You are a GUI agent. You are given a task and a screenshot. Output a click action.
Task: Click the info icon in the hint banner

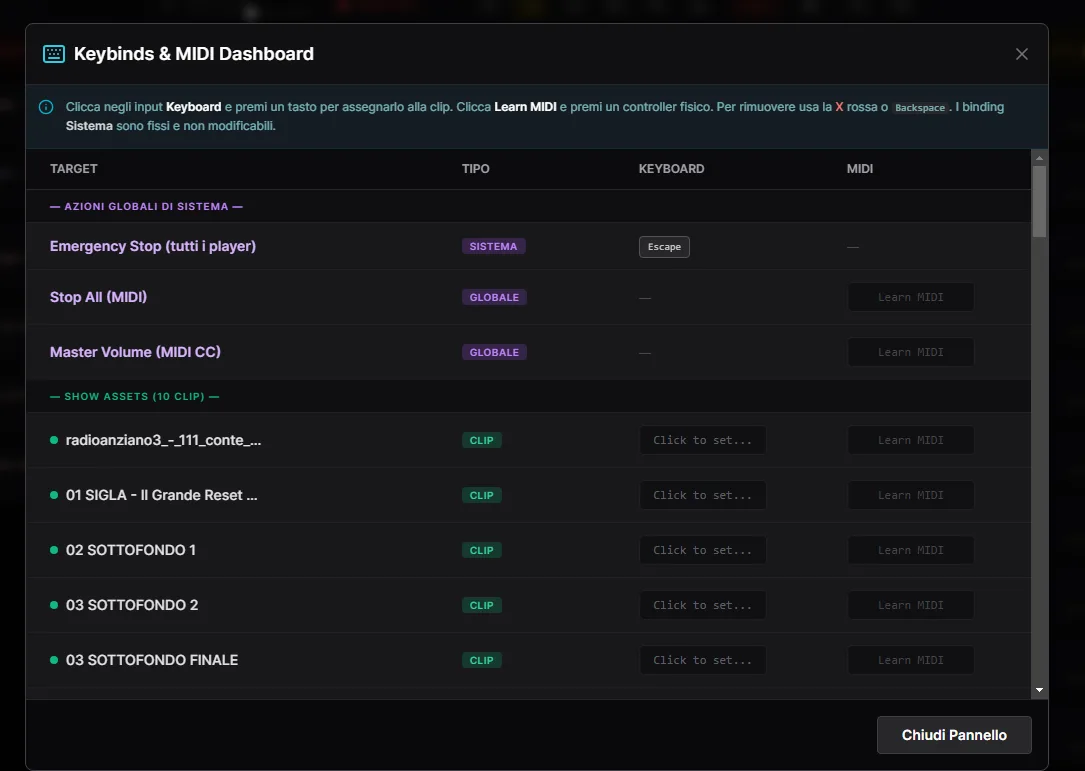(46, 107)
